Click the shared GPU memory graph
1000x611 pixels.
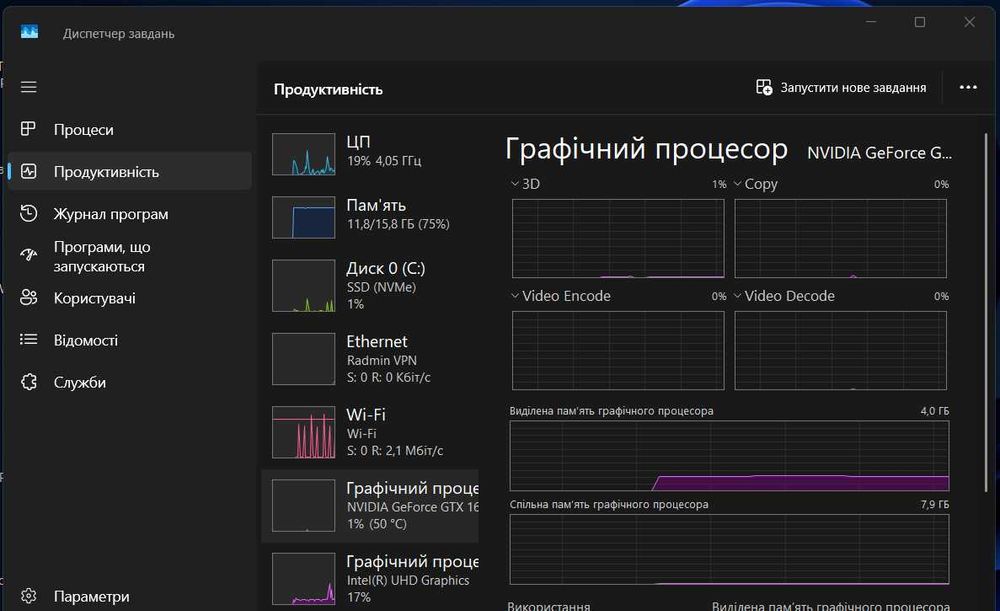729,549
